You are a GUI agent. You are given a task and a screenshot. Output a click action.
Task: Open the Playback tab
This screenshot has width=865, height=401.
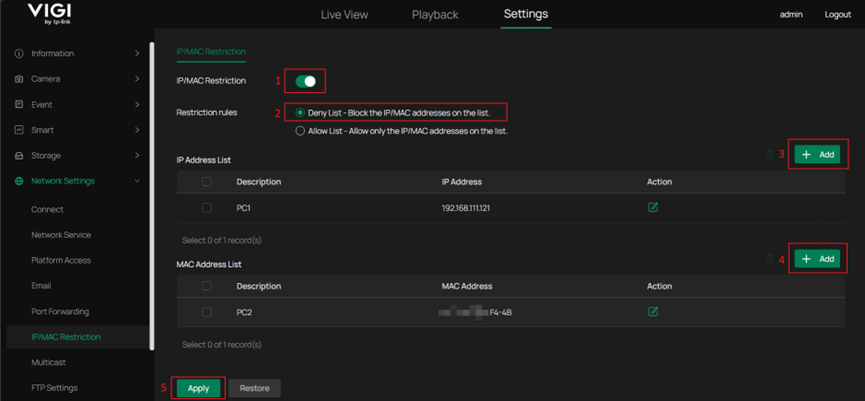[435, 15]
